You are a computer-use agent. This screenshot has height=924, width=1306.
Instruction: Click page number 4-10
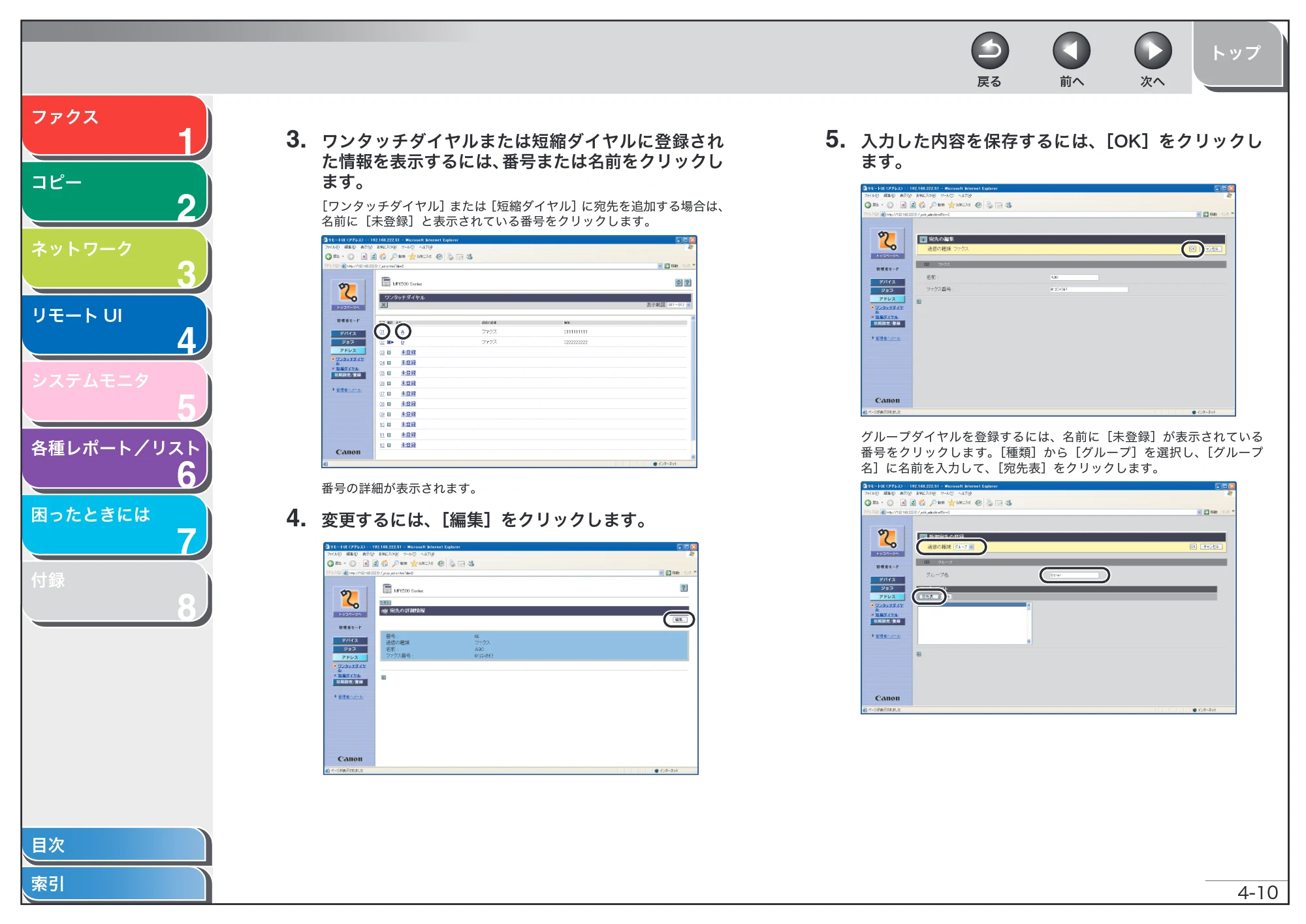coord(1258,893)
